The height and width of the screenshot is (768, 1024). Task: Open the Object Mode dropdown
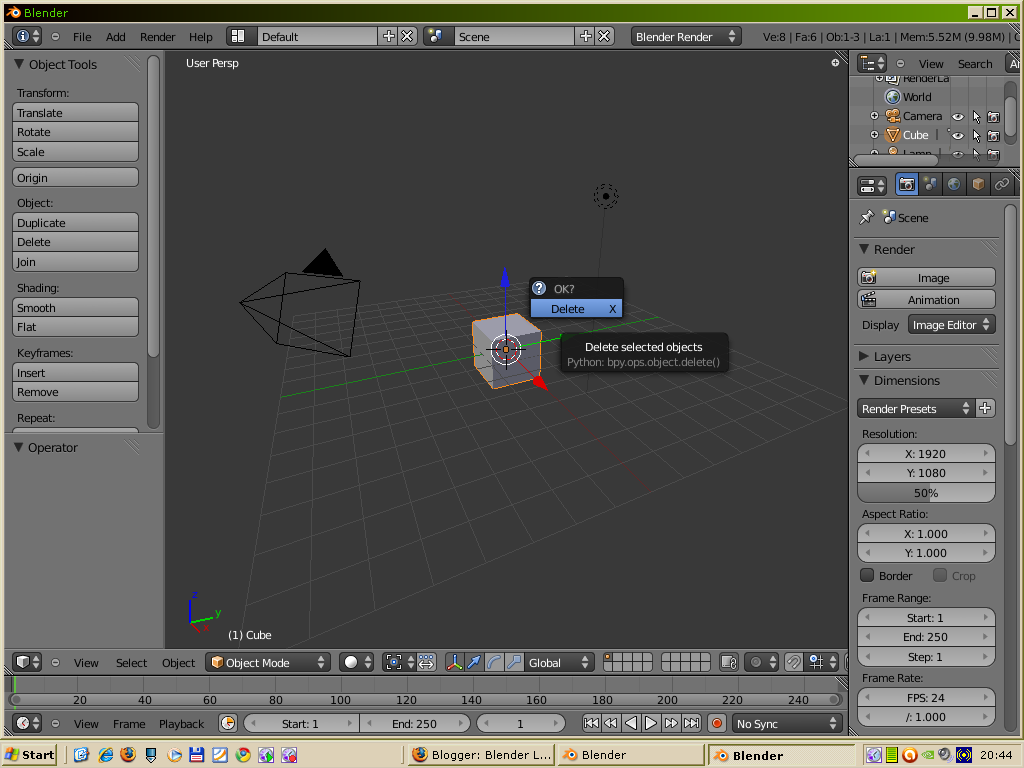(x=268, y=662)
